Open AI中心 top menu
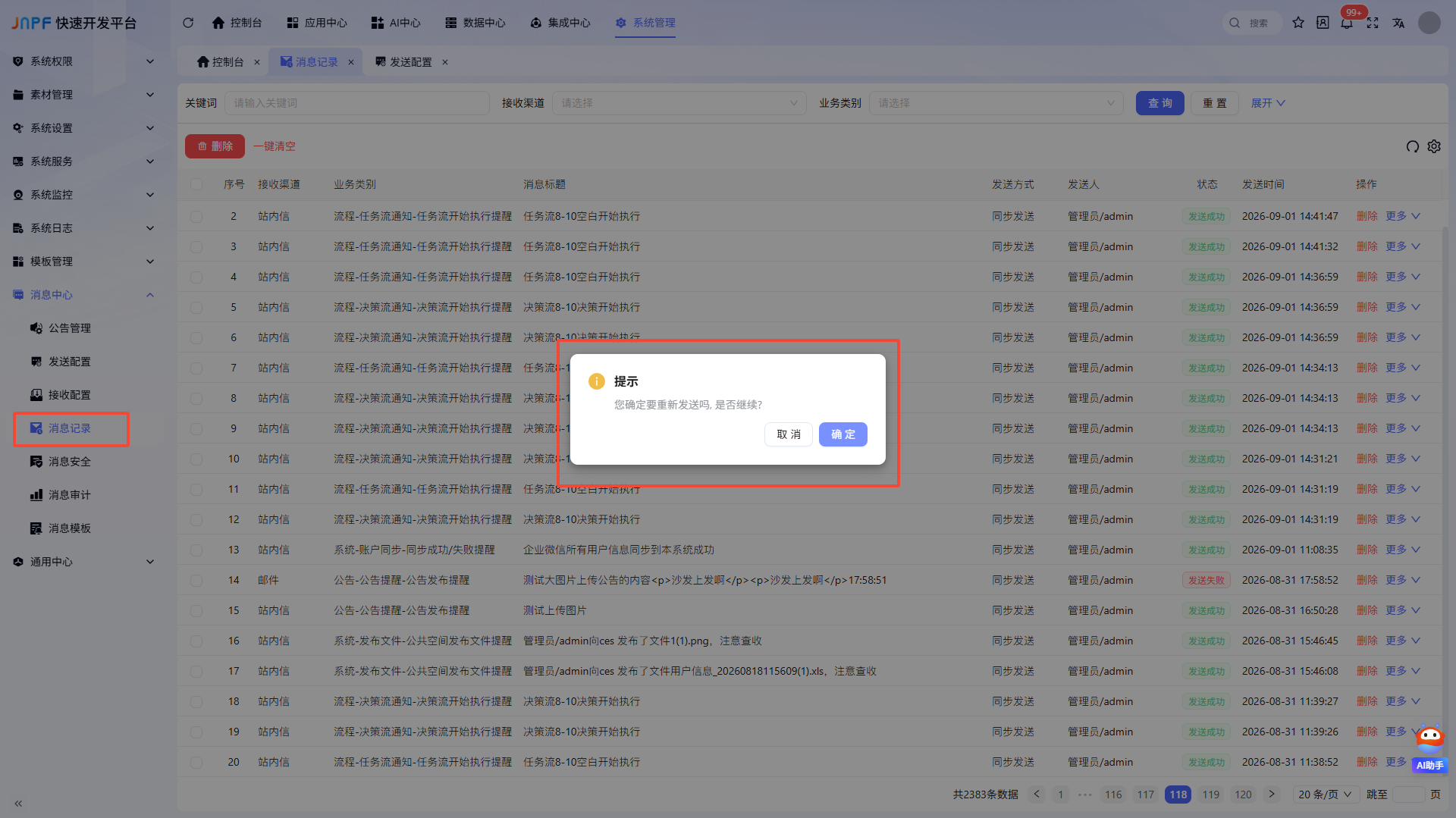This screenshot has width=1456, height=818. [396, 23]
